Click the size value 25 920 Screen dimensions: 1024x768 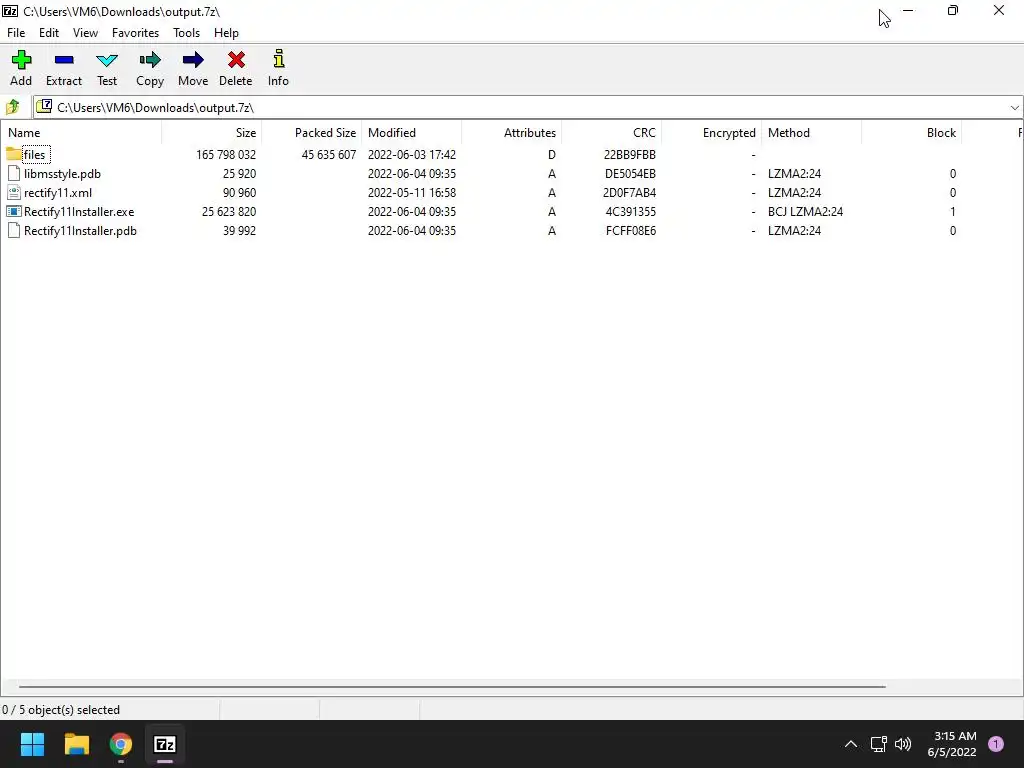[239, 174]
